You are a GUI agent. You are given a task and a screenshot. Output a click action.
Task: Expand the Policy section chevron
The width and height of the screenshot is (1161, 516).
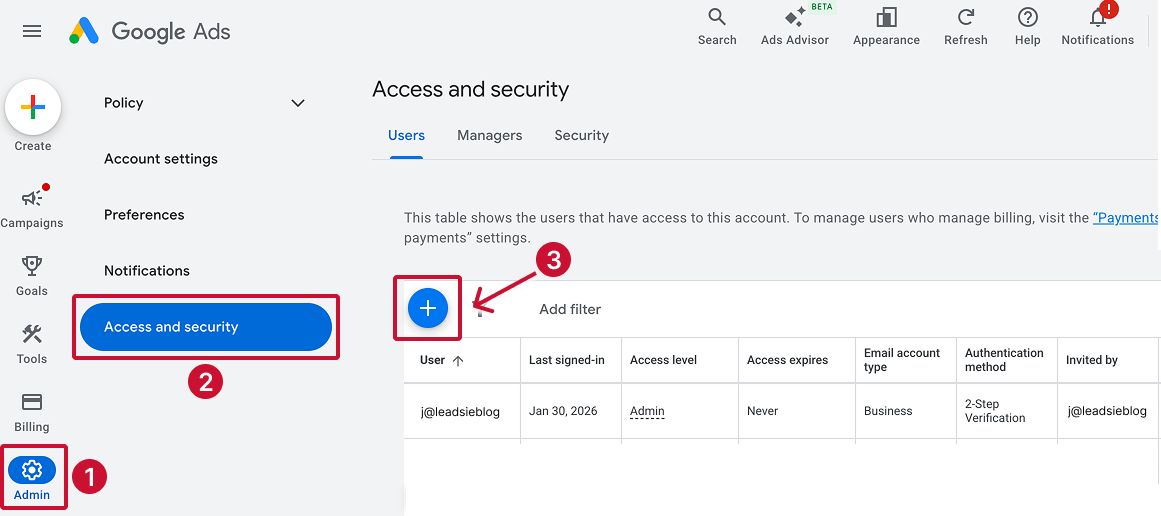click(x=298, y=103)
